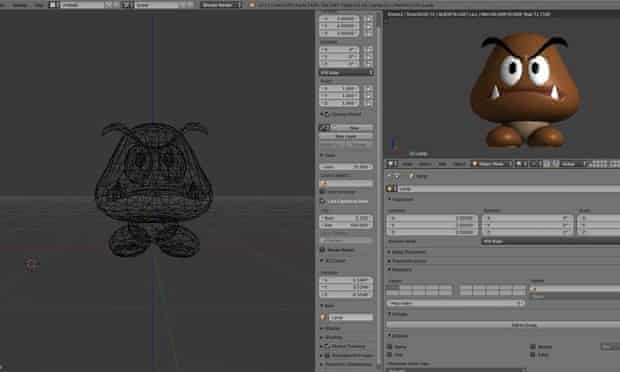This screenshot has width=620, height=372.
Task: Open the XYZ Euler dropdown in the sidebar
Action: (346, 73)
